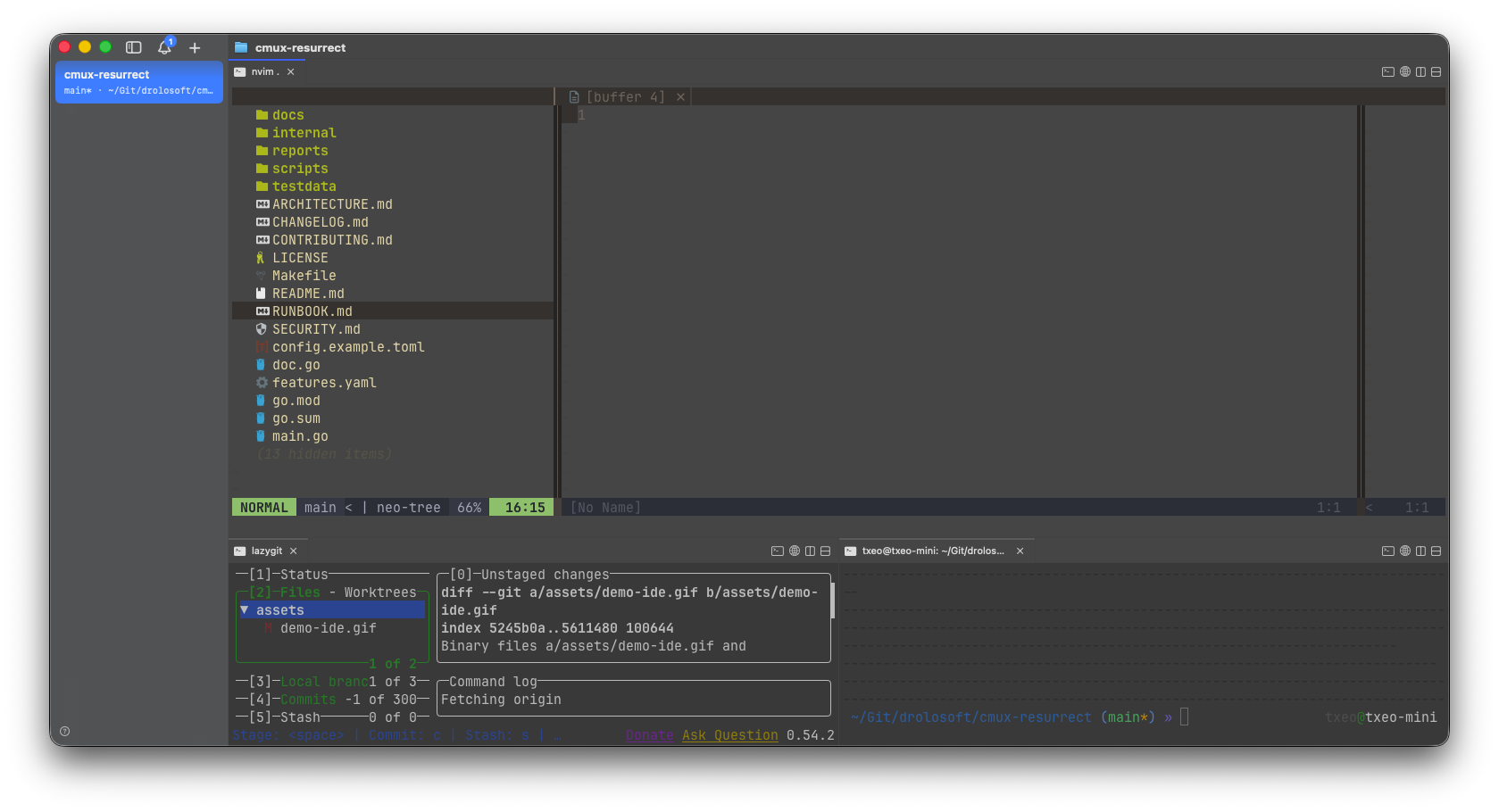1499x812 pixels.
Task: Split bottom-right pane side by side
Action: [1420, 551]
